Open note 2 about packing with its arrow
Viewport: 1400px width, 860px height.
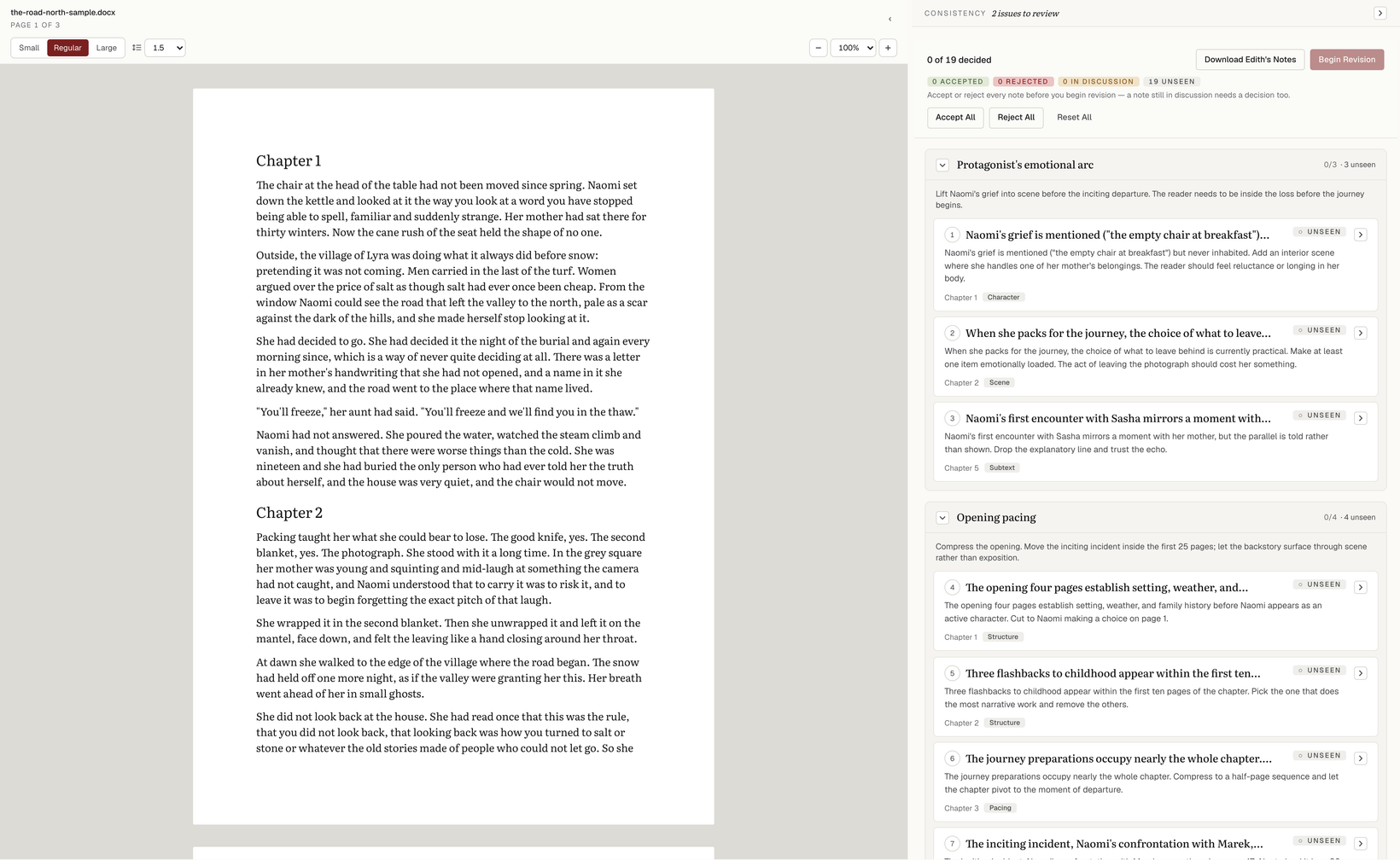[1361, 333]
